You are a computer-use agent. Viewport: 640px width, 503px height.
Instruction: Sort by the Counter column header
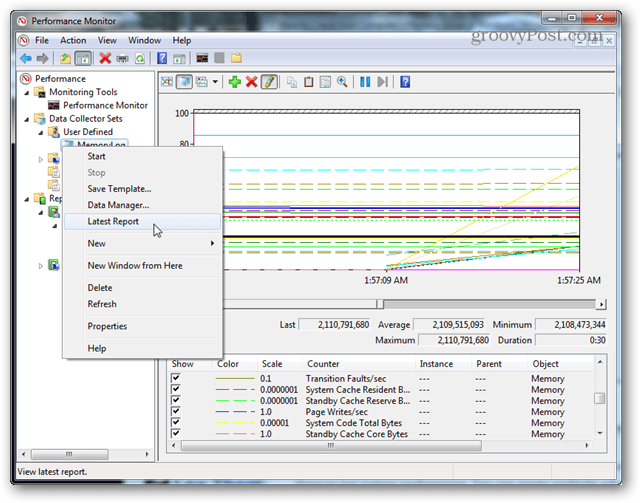pyautogui.click(x=359, y=364)
